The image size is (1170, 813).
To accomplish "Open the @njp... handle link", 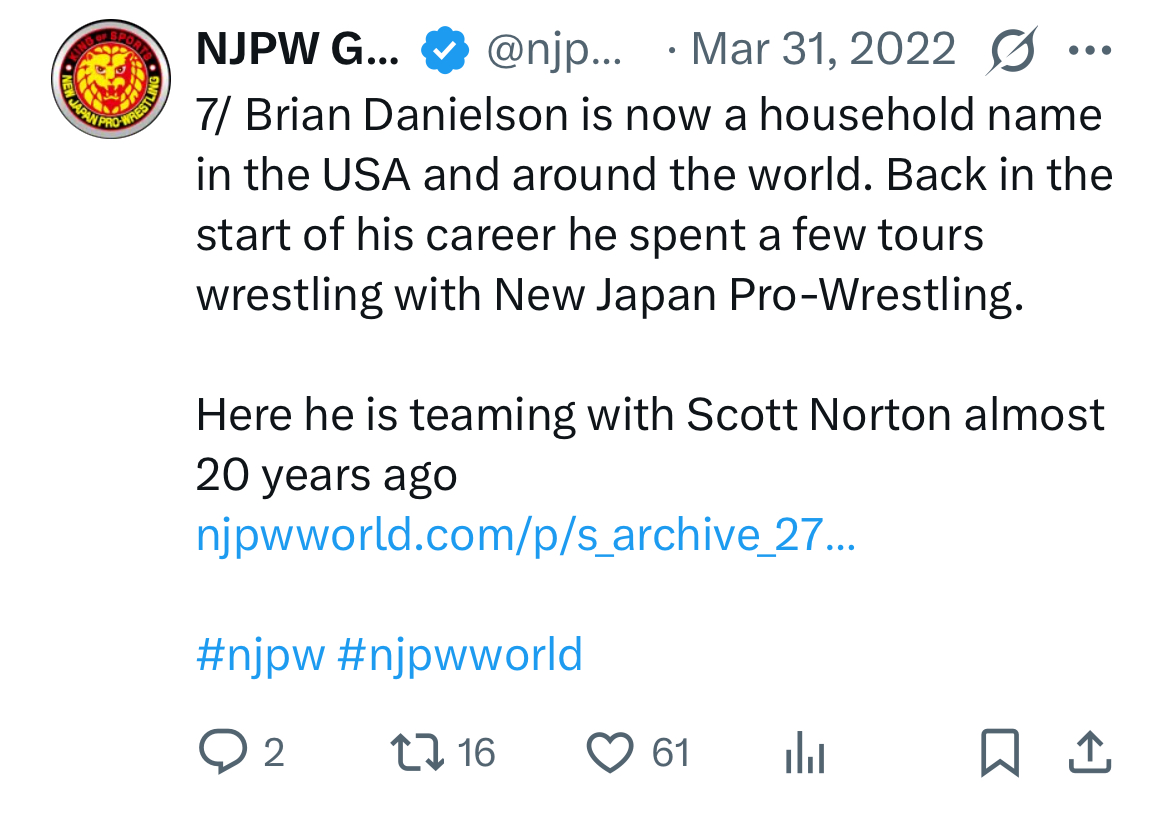I will tap(553, 50).
